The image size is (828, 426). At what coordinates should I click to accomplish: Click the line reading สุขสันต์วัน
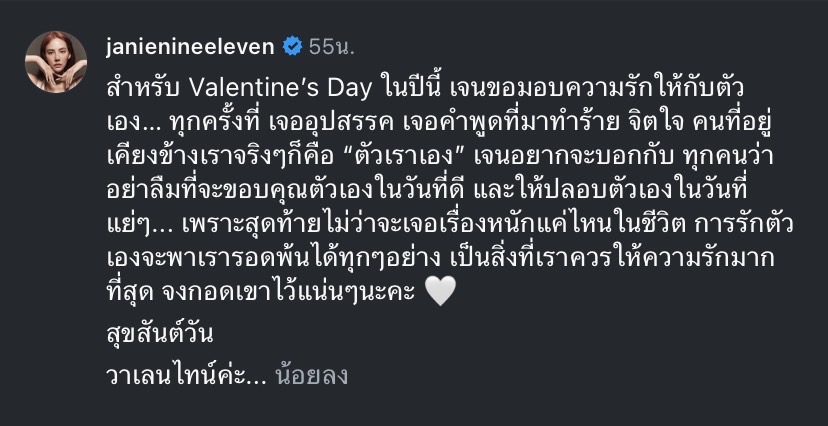tap(160, 334)
